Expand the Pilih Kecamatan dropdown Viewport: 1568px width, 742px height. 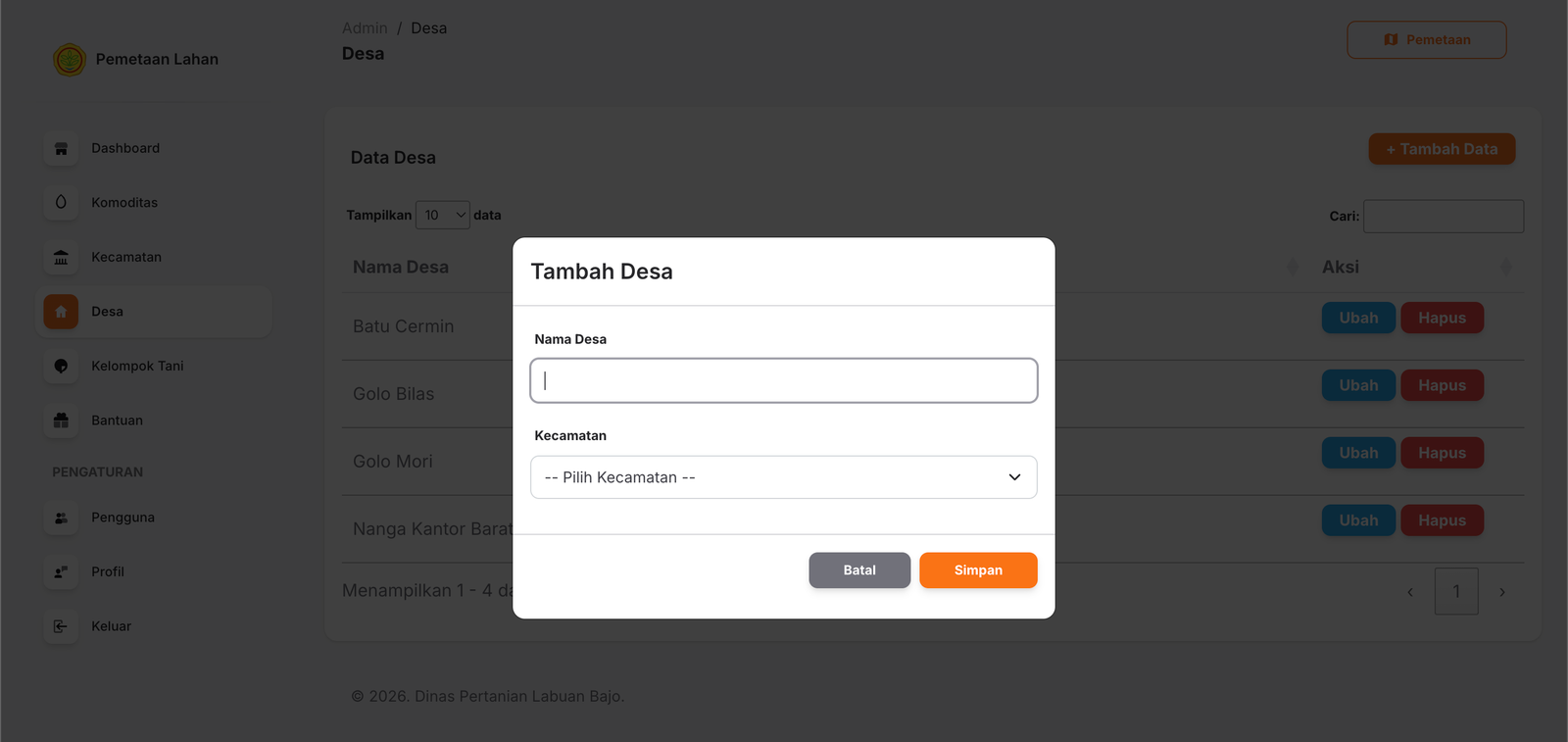[x=784, y=477]
